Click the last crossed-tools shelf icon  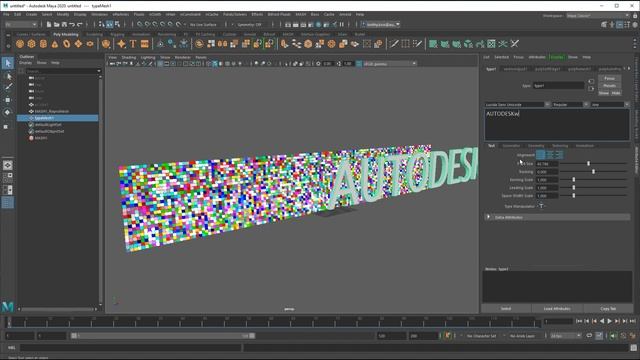(515, 44)
